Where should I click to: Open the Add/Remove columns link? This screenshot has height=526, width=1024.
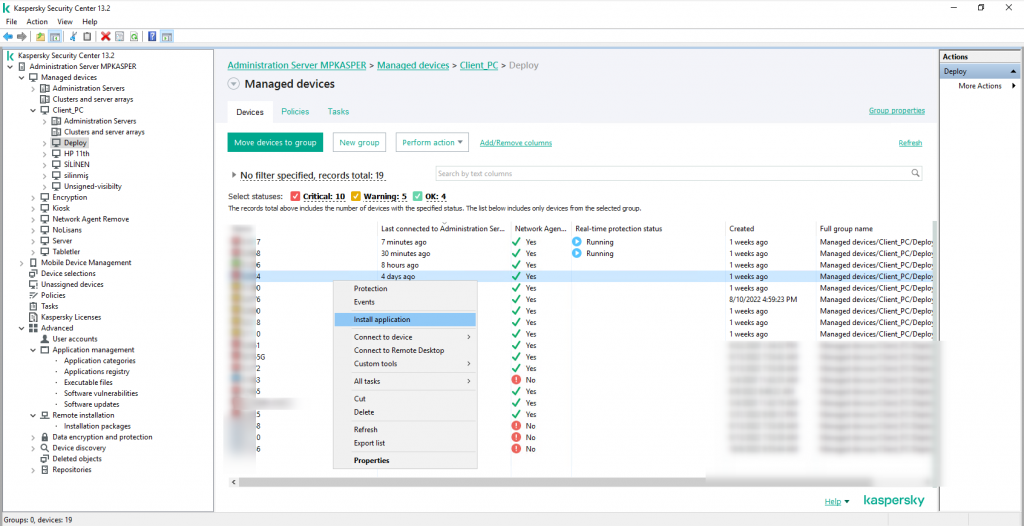[515, 143]
